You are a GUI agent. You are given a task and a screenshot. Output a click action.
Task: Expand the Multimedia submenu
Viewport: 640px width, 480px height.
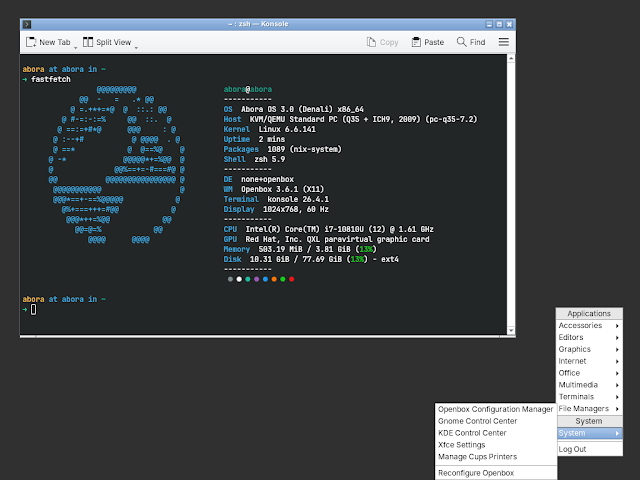pos(589,384)
